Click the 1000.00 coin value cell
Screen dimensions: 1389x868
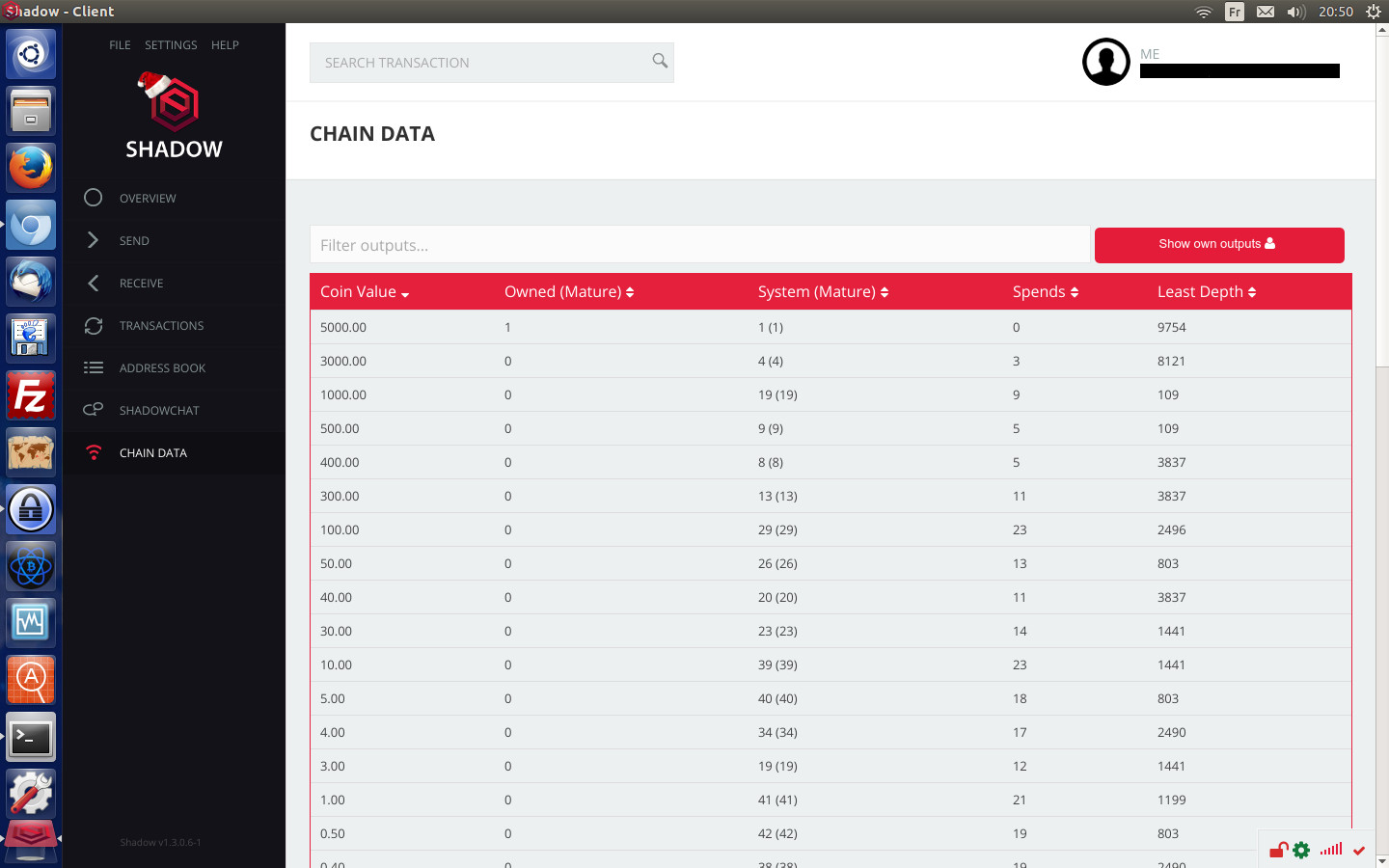click(x=343, y=394)
